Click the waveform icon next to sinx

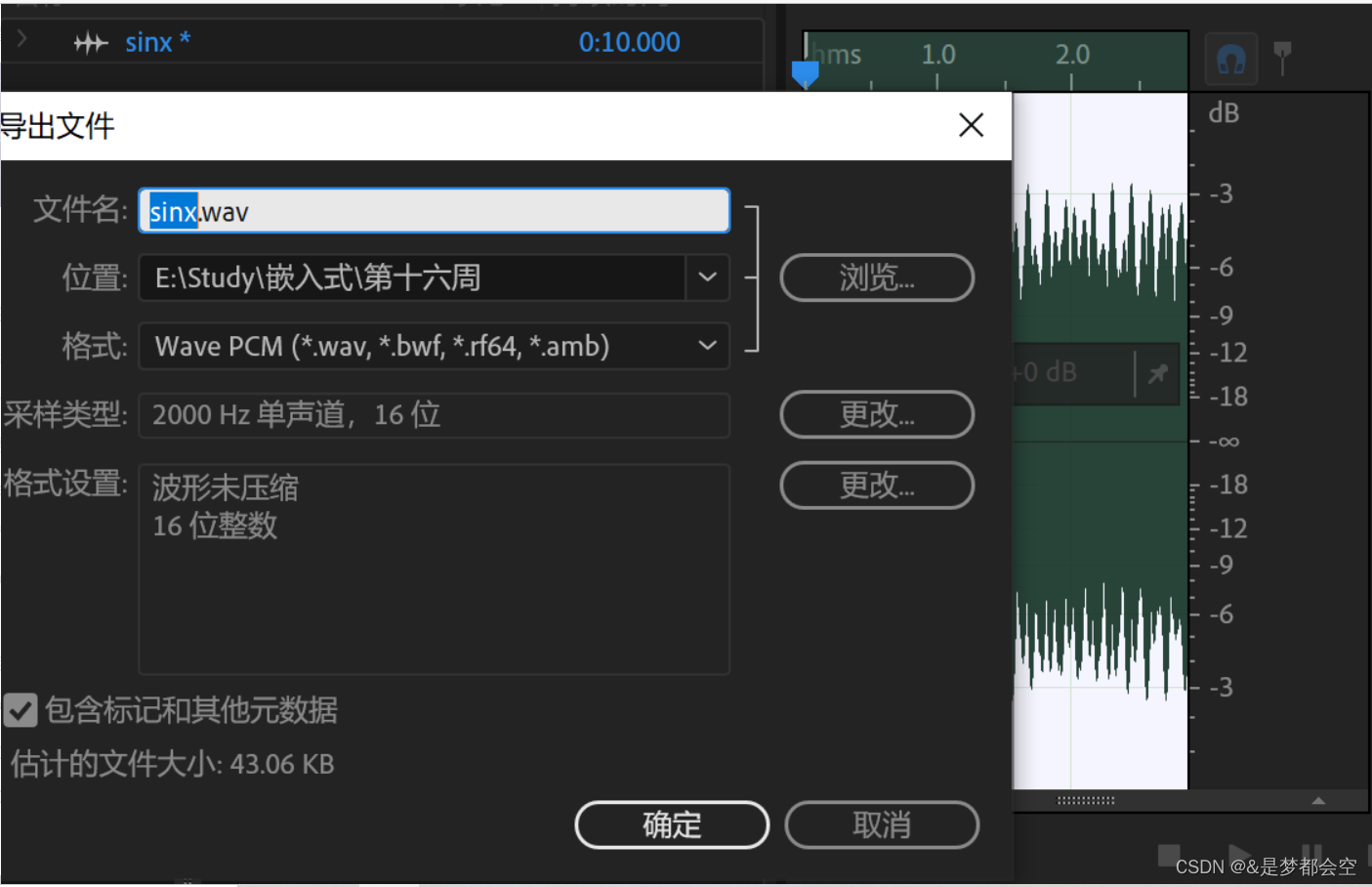(x=91, y=43)
